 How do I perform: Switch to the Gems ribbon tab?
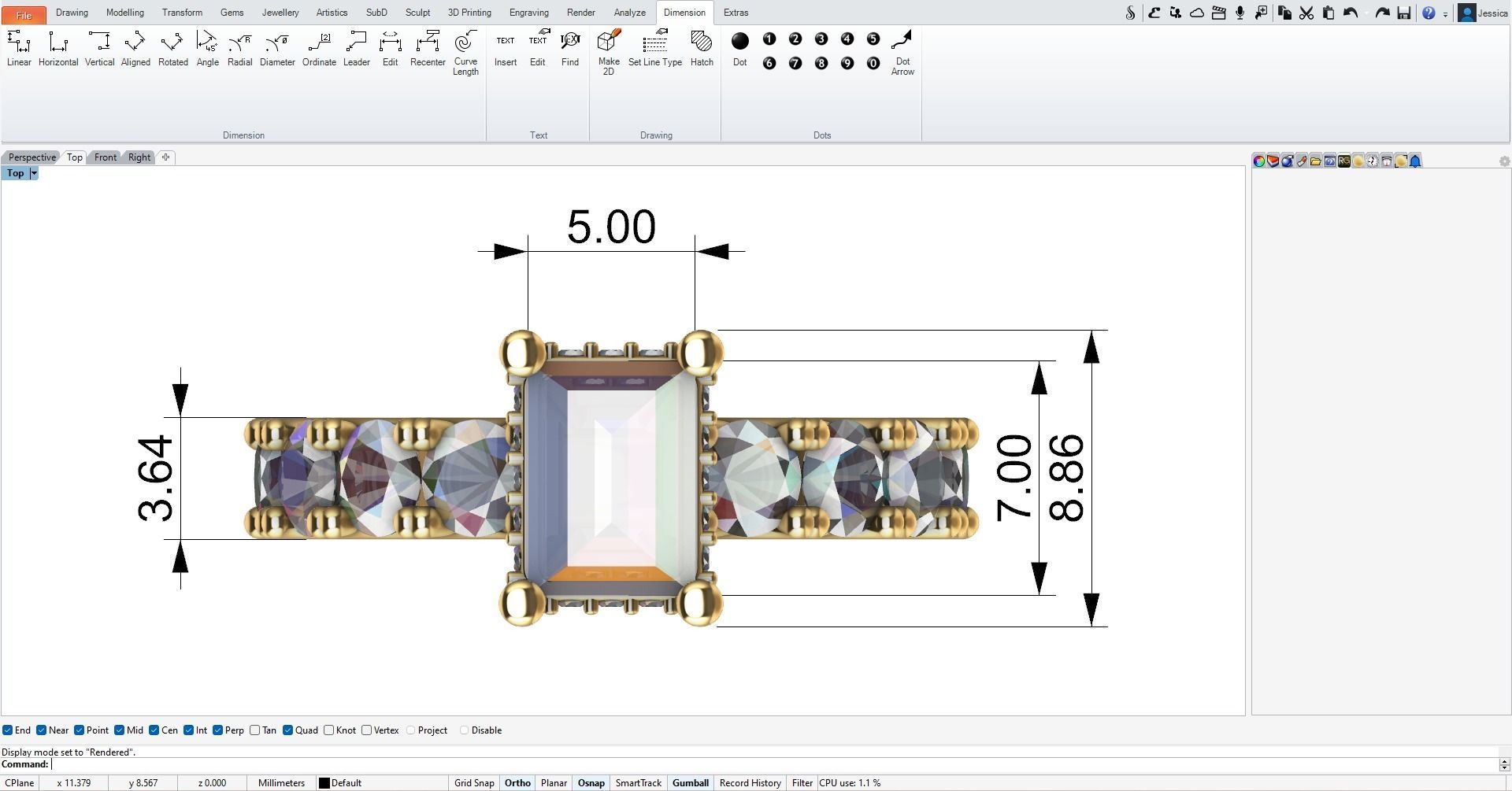[x=232, y=13]
